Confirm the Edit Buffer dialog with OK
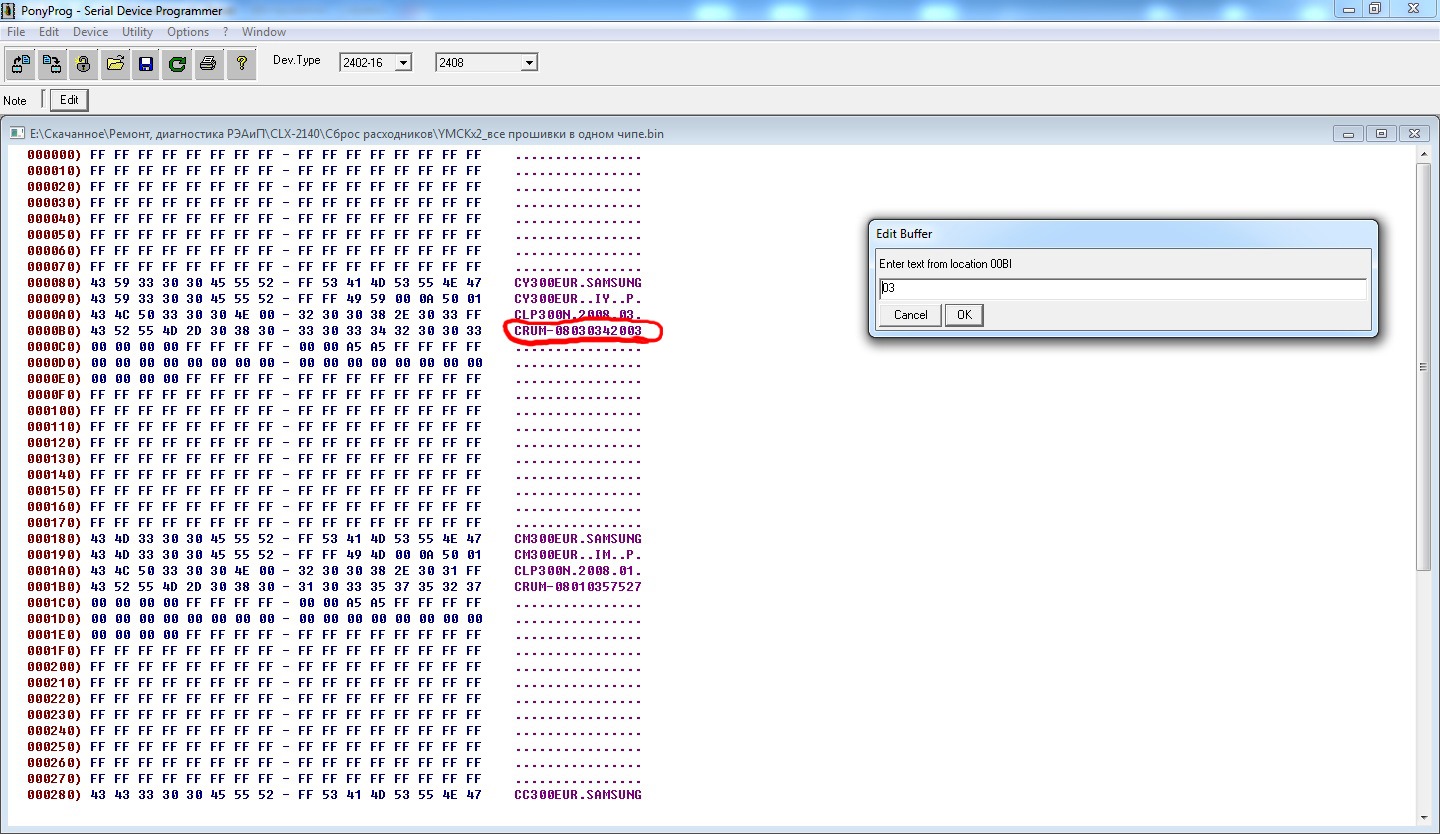 click(x=964, y=315)
